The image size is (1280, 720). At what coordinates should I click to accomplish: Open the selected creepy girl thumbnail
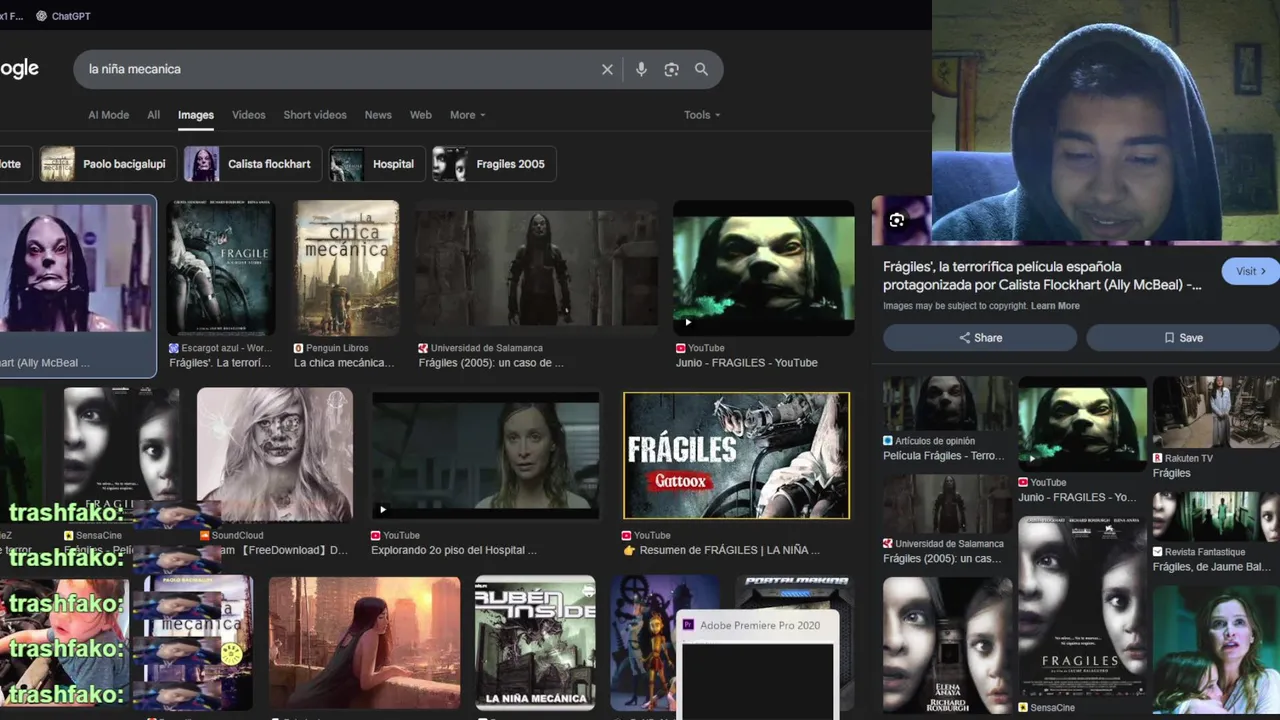(x=76, y=268)
